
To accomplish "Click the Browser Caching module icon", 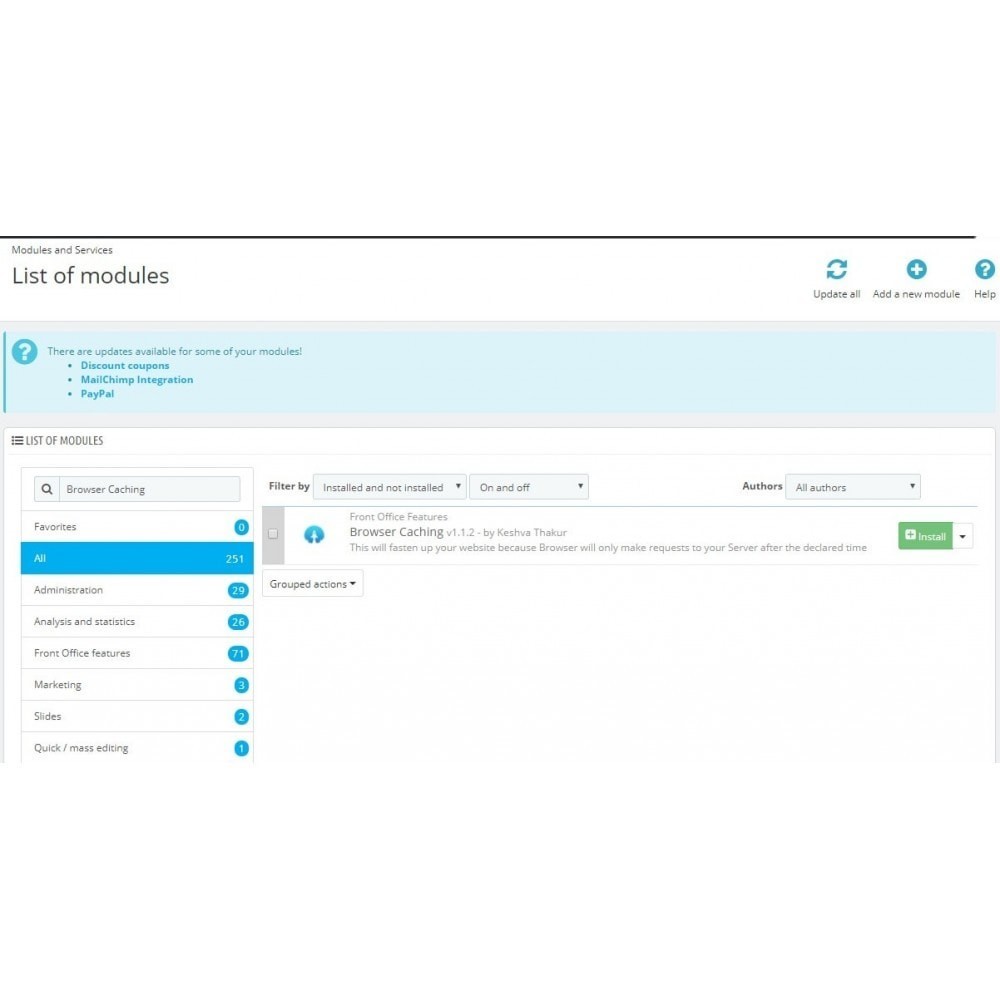I will click(x=314, y=534).
